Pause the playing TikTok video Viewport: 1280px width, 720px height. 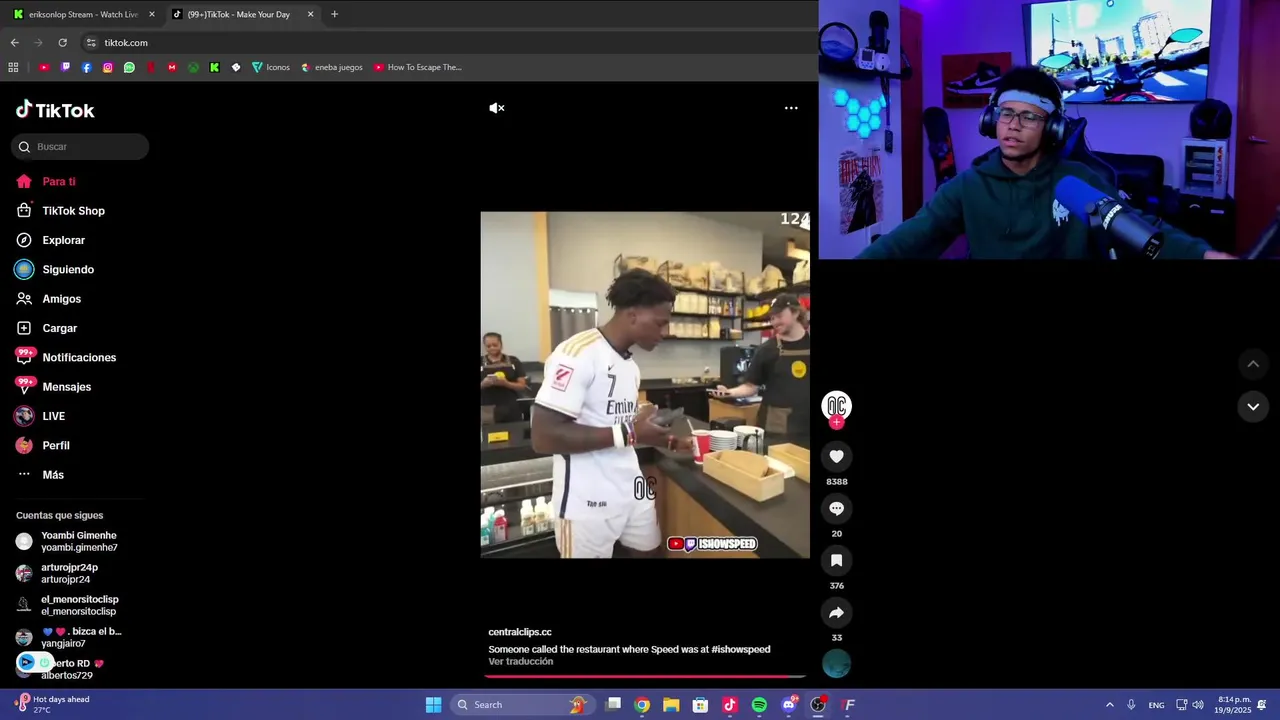(x=645, y=385)
